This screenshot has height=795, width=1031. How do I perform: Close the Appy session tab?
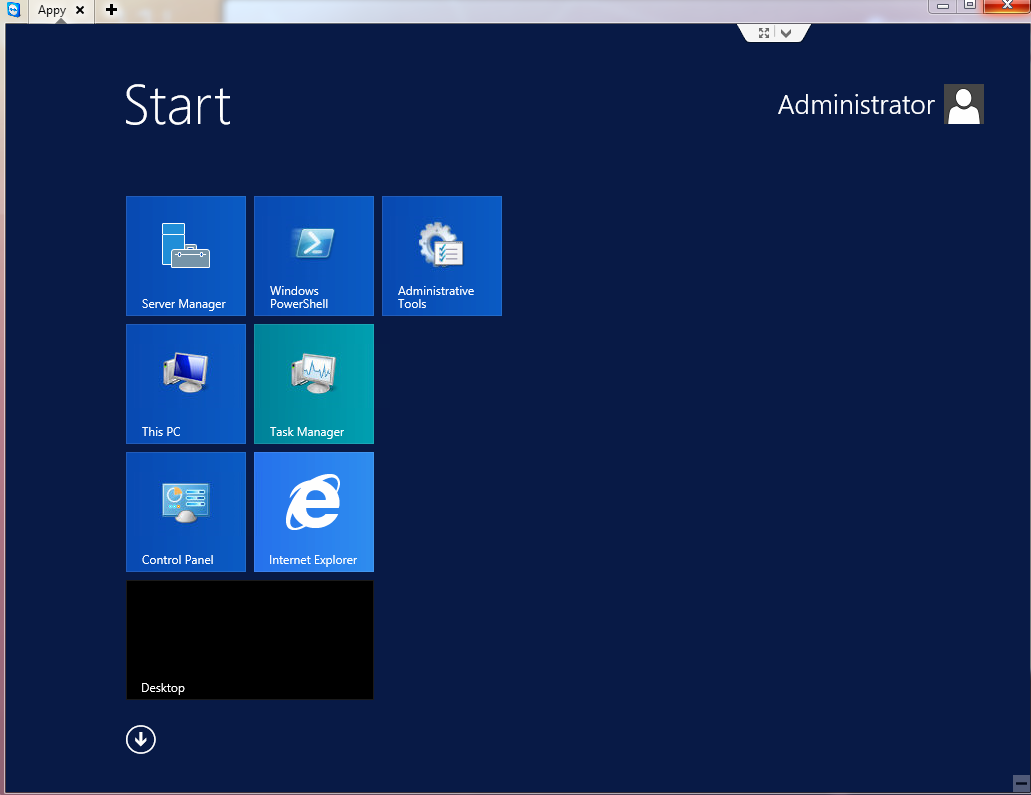[x=80, y=10]
